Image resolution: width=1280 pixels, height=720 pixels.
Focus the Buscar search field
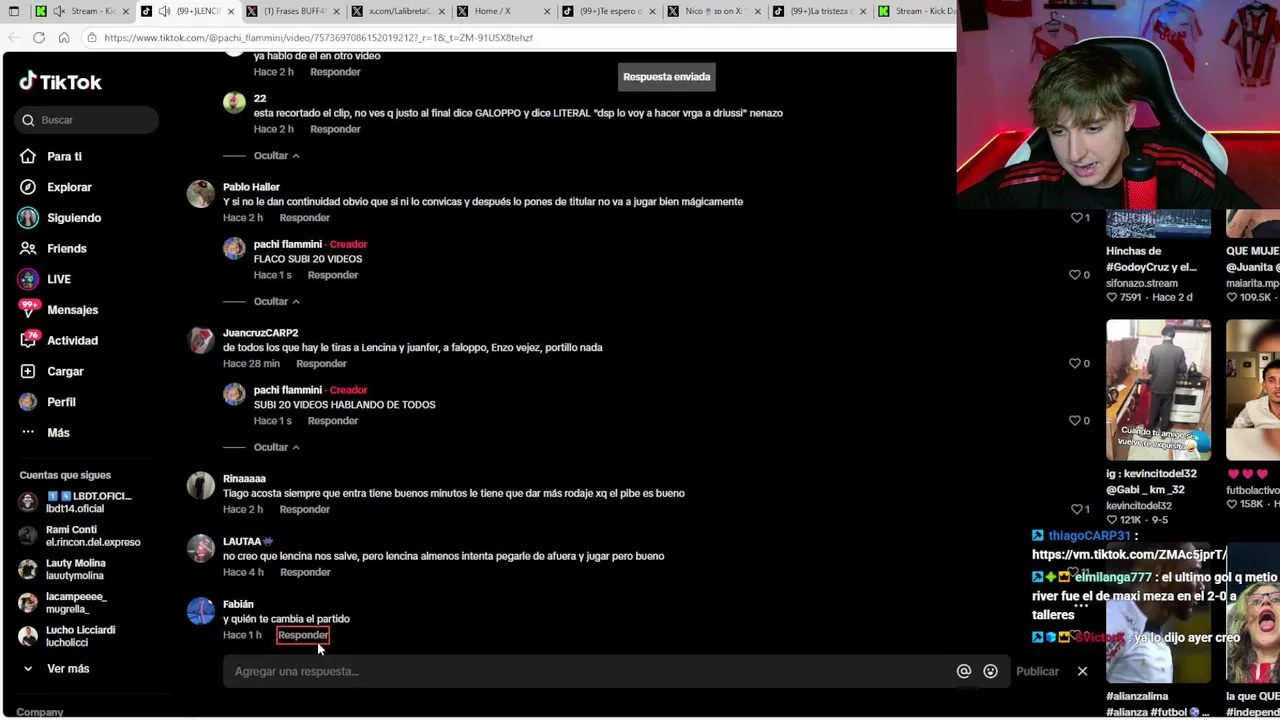point(86,120)
